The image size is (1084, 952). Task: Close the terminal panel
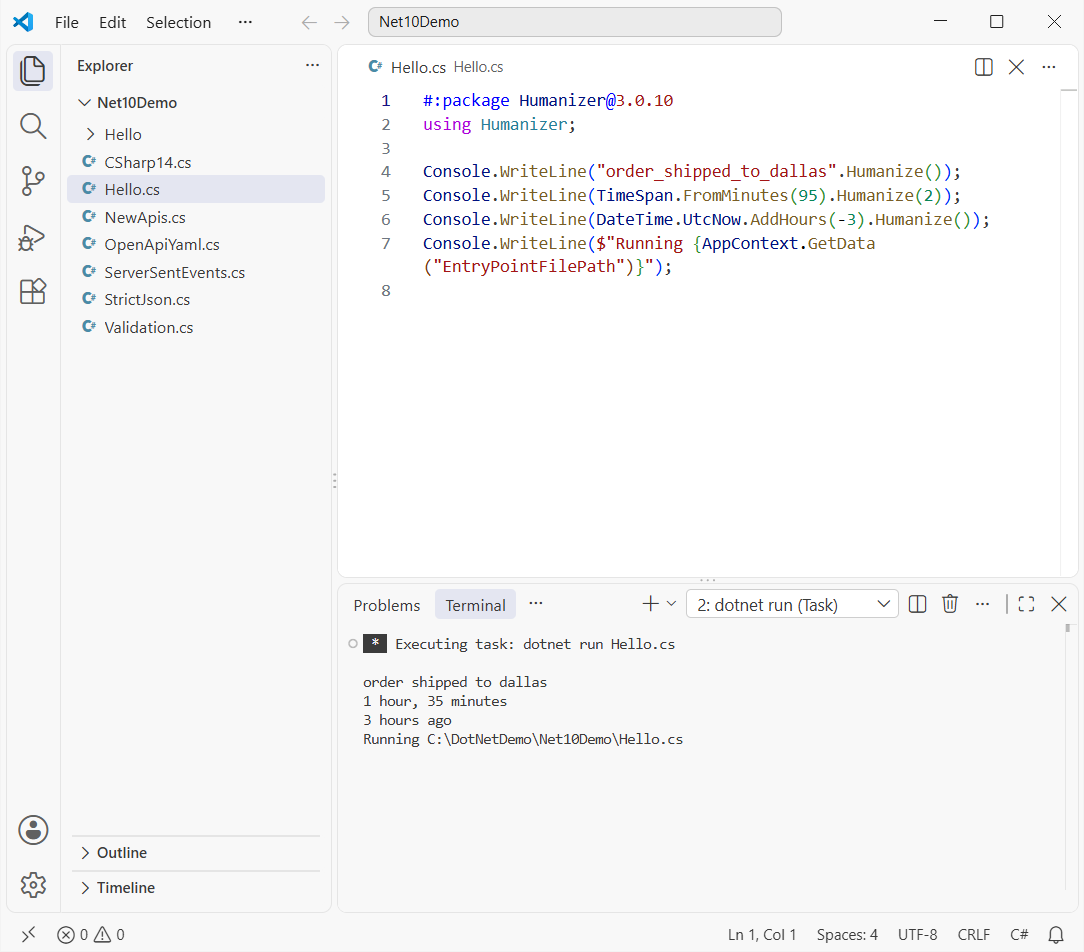coord(1058,604)
